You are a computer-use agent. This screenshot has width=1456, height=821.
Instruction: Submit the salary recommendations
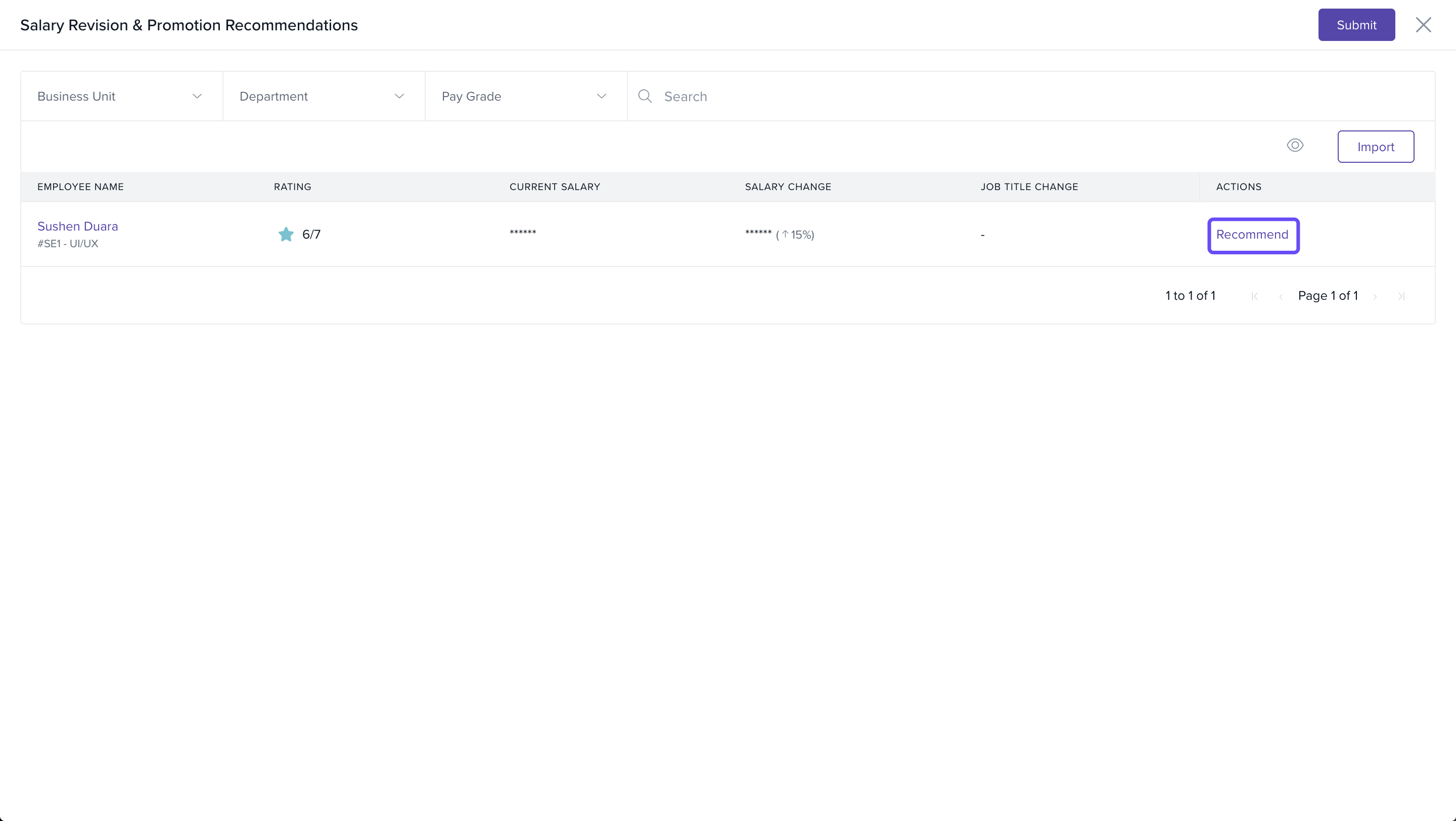tap(1356, 25)
